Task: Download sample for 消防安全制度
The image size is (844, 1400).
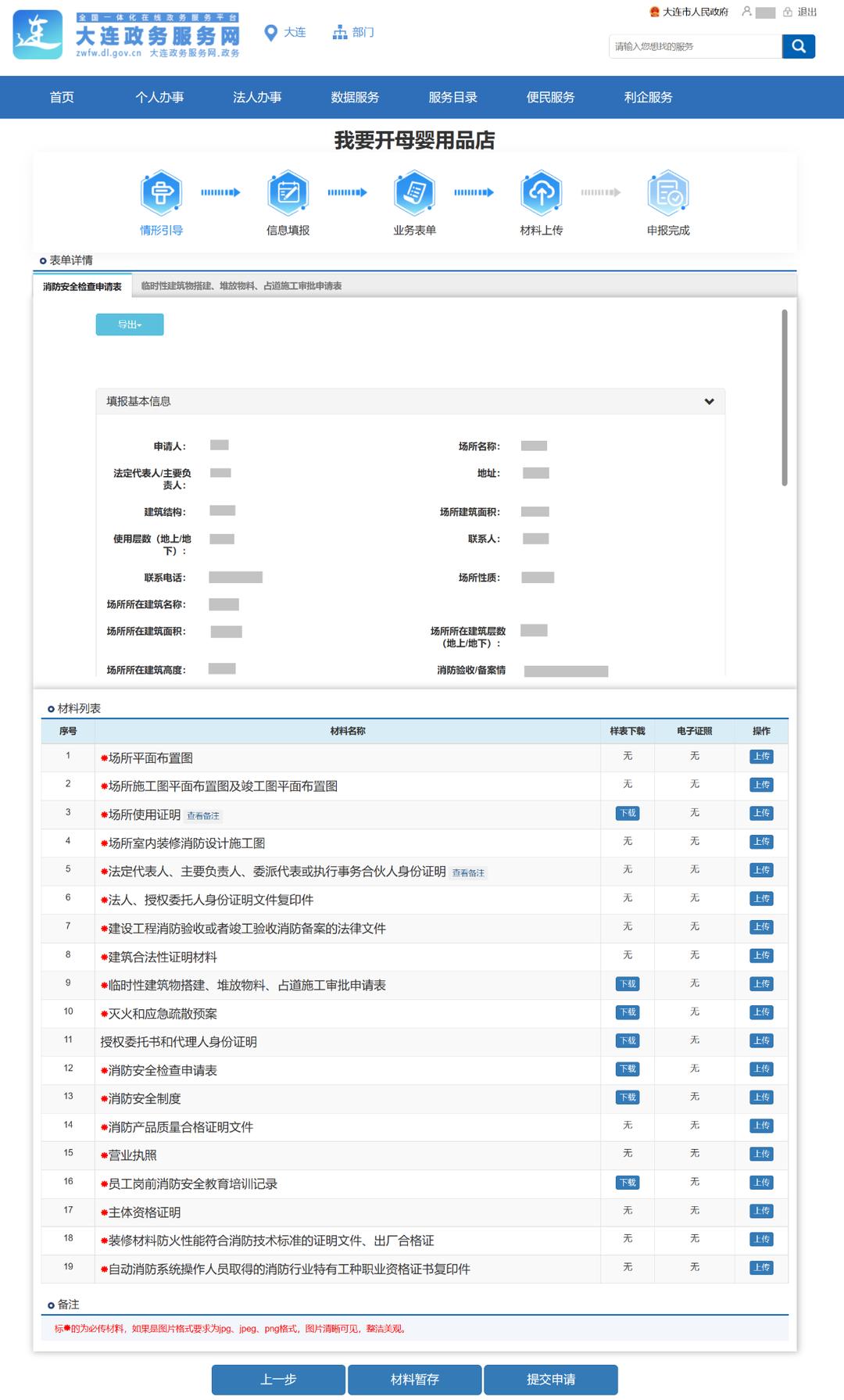Action: 628,1097
